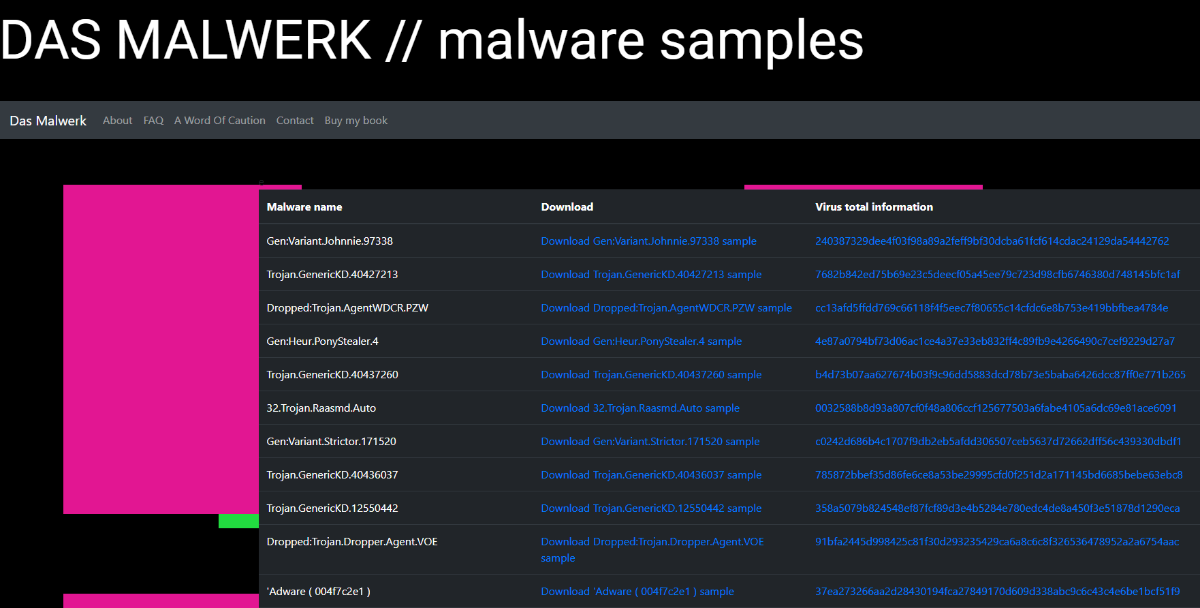This screenshot has height=608, width=1200.
Task: Download Dropped:Trojan.AgentWDCR.PZW sample
Action: point(666,308)
